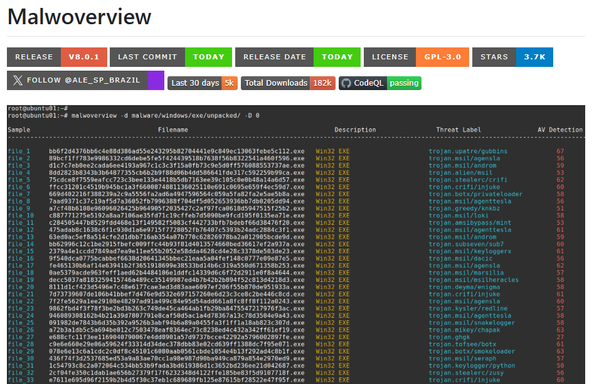Screen dimensions: 599x384
Task: Click the Sample column header
Action: pyautogui.click(x=19, y=130)
